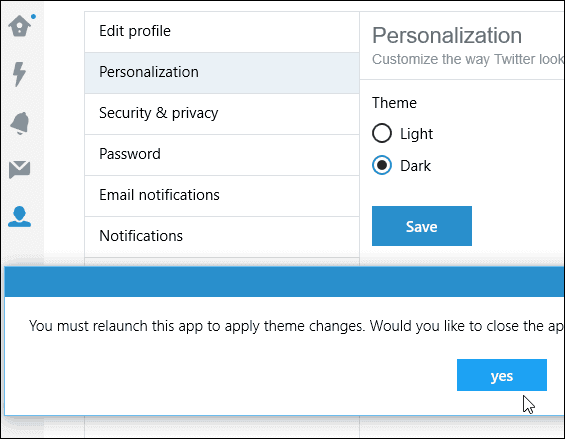565x439 pixels.
Task: Open Direct Messages via the envelope icon
Action: tap(19, 170)
